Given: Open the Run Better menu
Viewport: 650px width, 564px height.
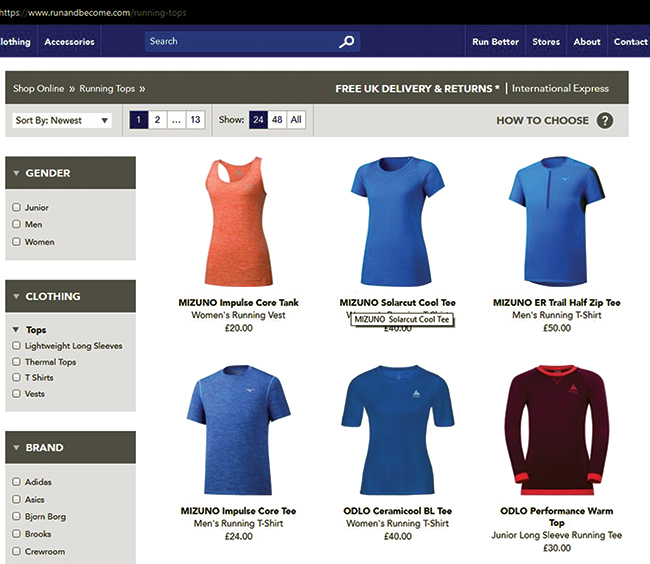Looking at the screenshot, I should (x=495, y=41).
